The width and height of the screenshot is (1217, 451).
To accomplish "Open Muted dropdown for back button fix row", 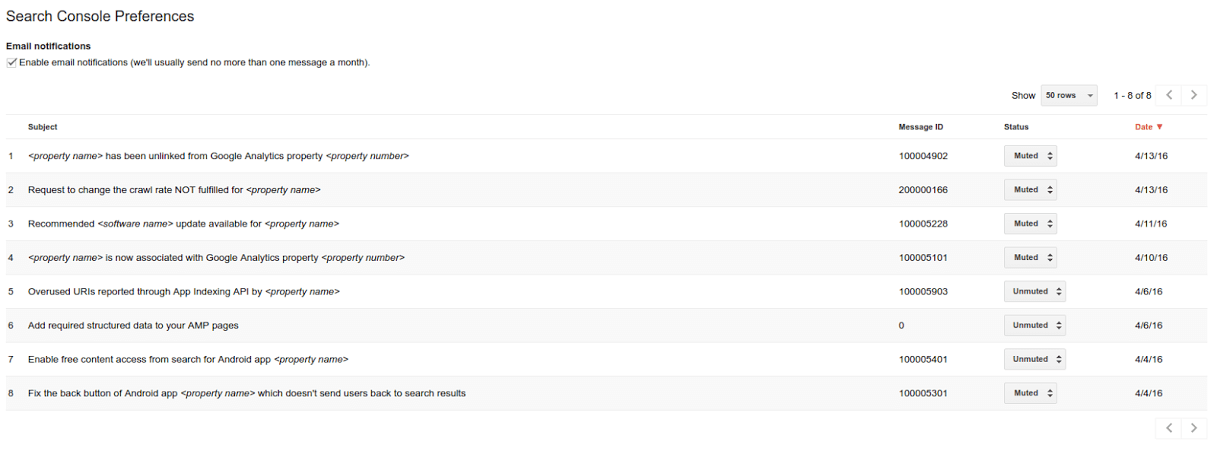I will click(1030, 393).
